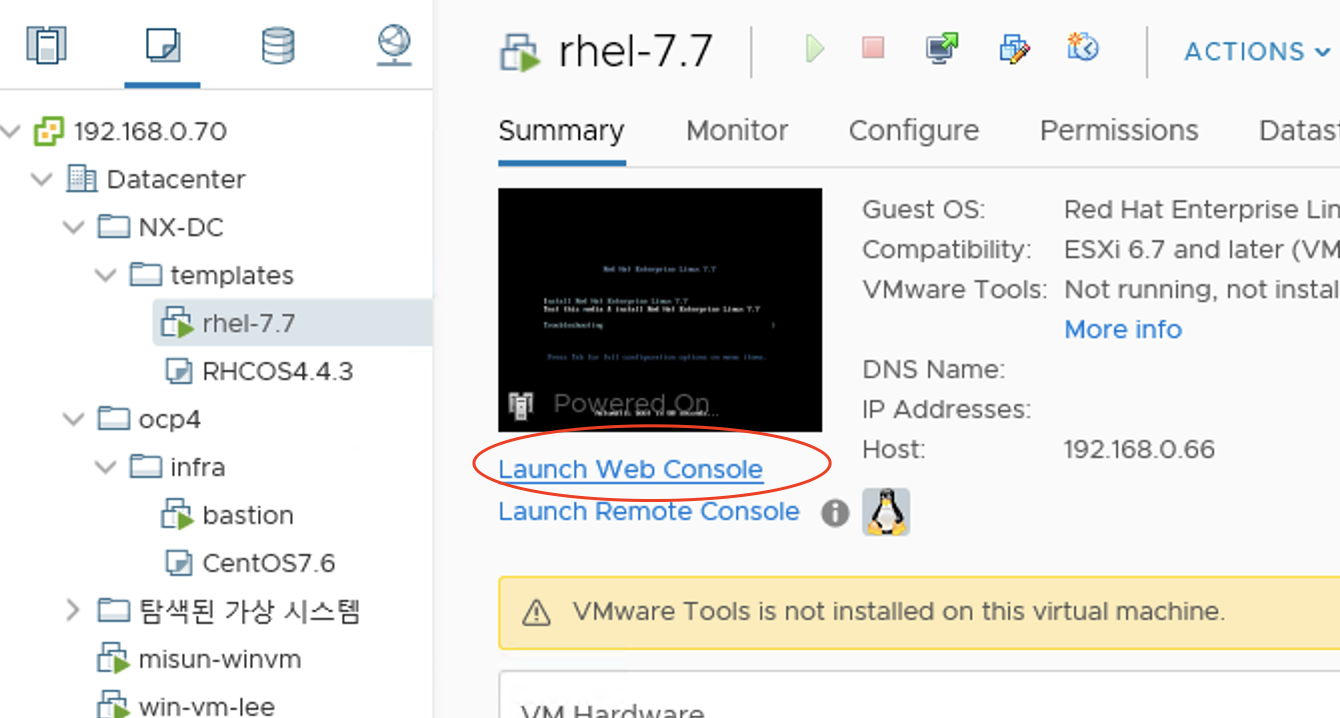
Task: Open Hosts and Clusters inventory view
Action: pyautogui.click(x=45, y=46)
